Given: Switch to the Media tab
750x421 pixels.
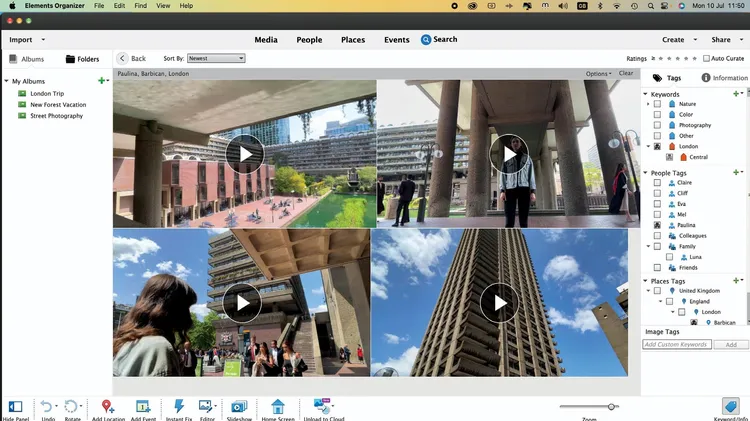Looking at the screenshot, I should (x=266, y=40).
